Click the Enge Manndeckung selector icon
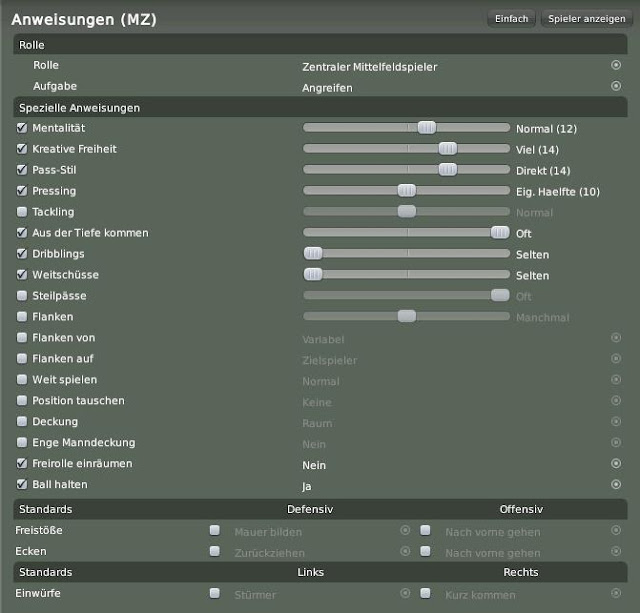The image size is (640, 613). click(616, 443)
